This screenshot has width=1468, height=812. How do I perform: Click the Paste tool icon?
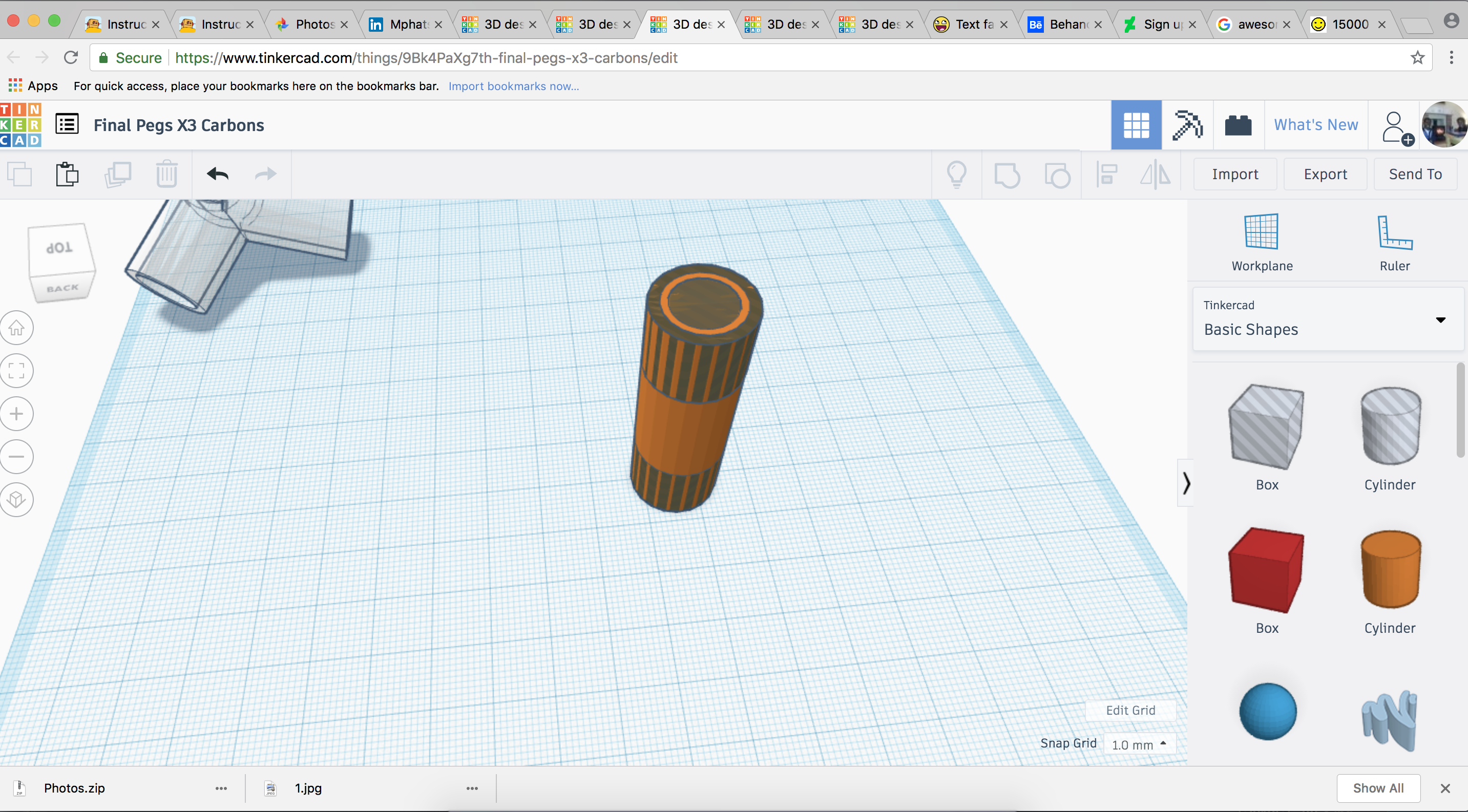click(x=67, y=174)
